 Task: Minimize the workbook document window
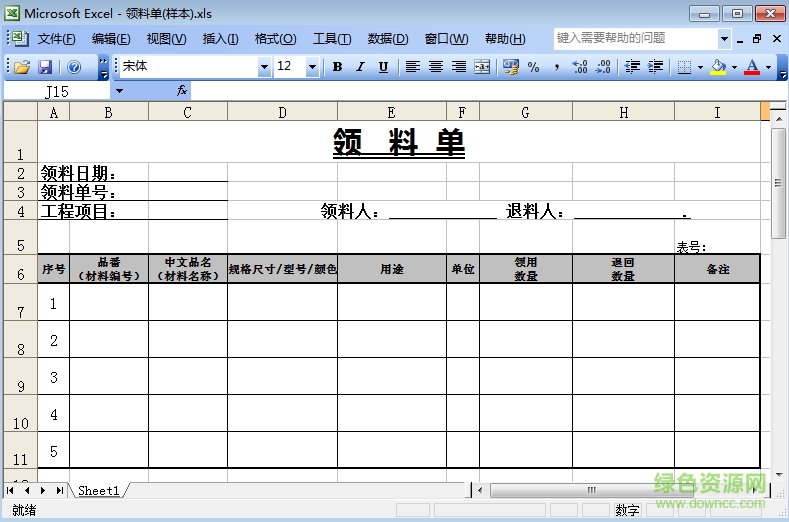click(x=740, y=39)
